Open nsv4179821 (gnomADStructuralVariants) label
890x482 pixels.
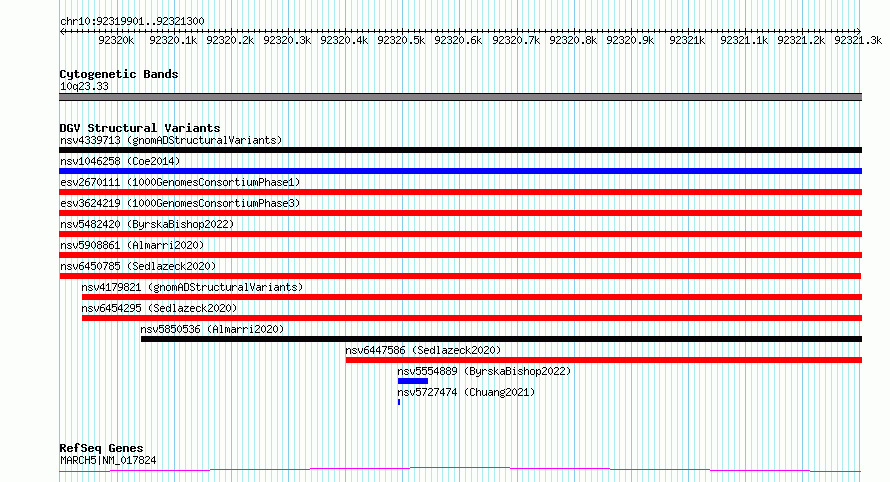(x=192, y=287)
